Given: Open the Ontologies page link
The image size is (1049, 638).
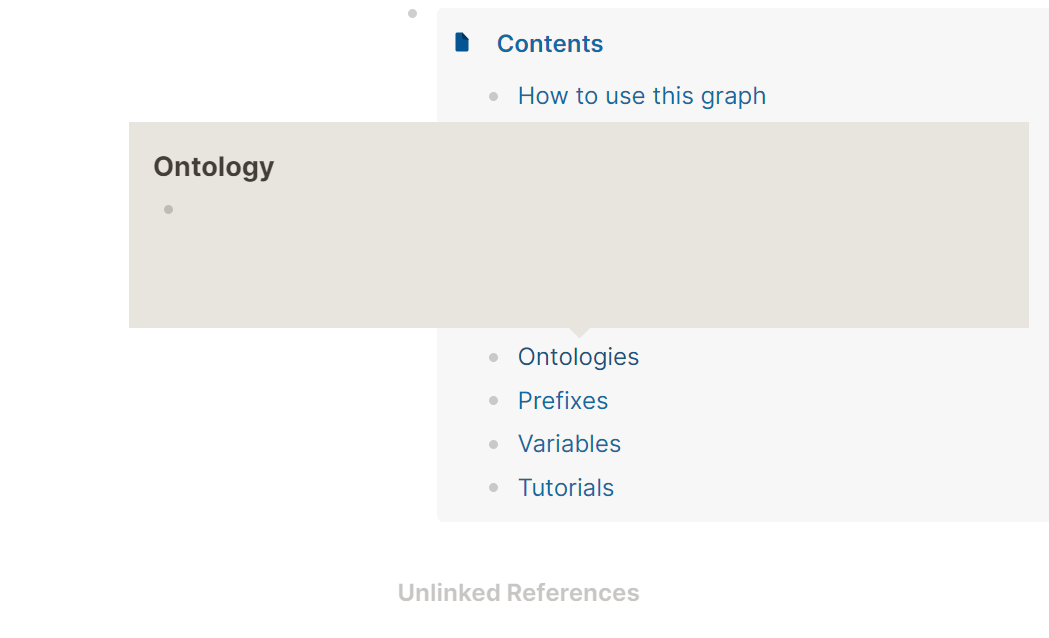Looking at the screenshot, I should pyautogui.click(x=578, y=357).
